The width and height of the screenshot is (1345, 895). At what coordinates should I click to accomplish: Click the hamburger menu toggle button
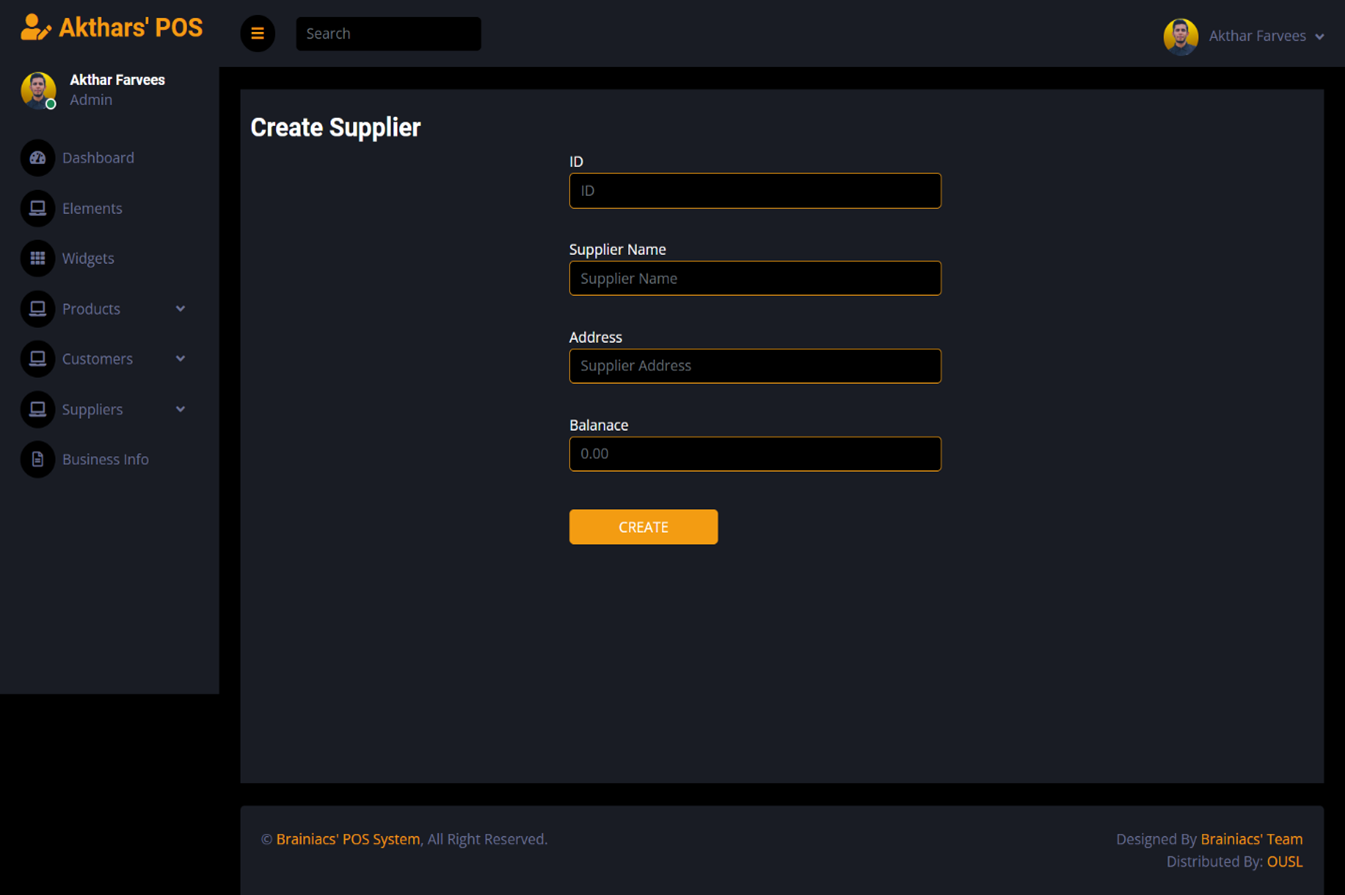coord(257,34)
